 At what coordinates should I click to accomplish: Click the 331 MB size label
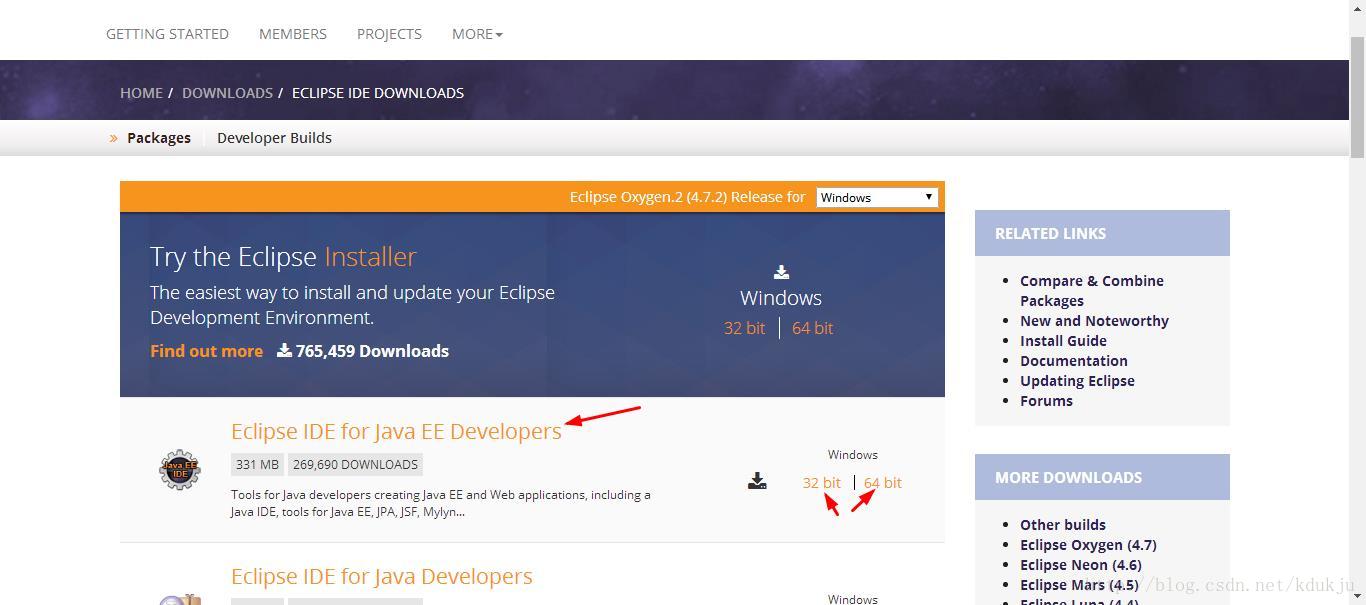coord(257,464)
